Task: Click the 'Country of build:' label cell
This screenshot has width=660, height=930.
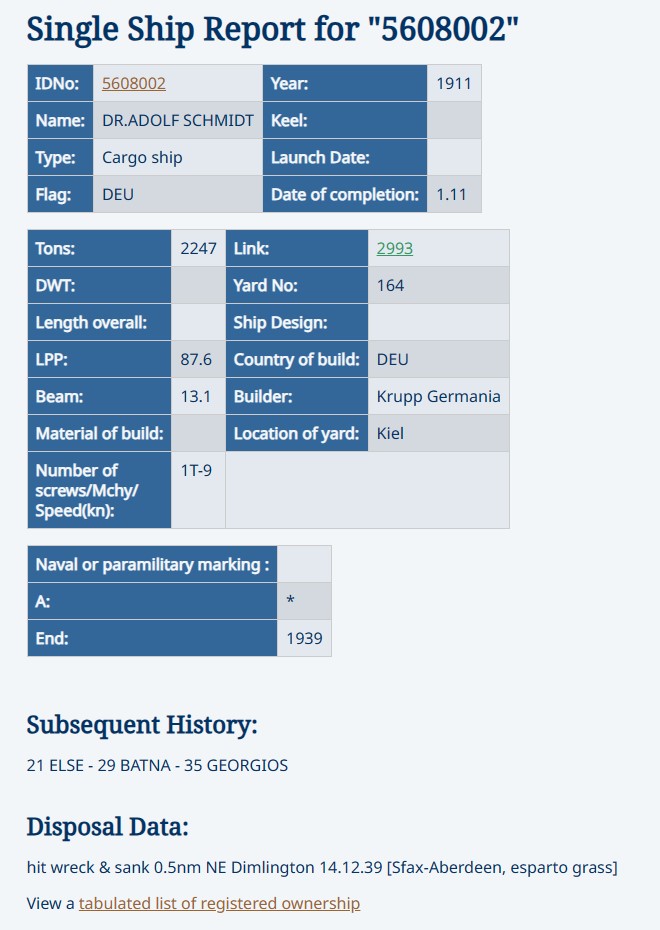Action: point(297,360)
